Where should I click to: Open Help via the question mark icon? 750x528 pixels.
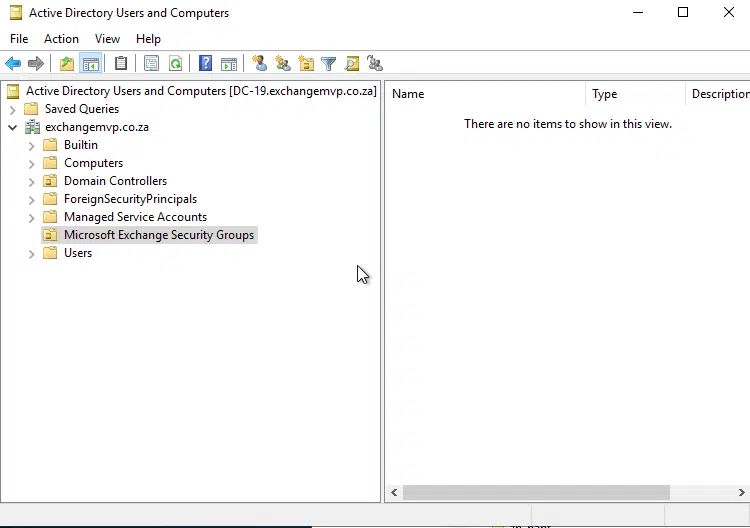[205, 64]
